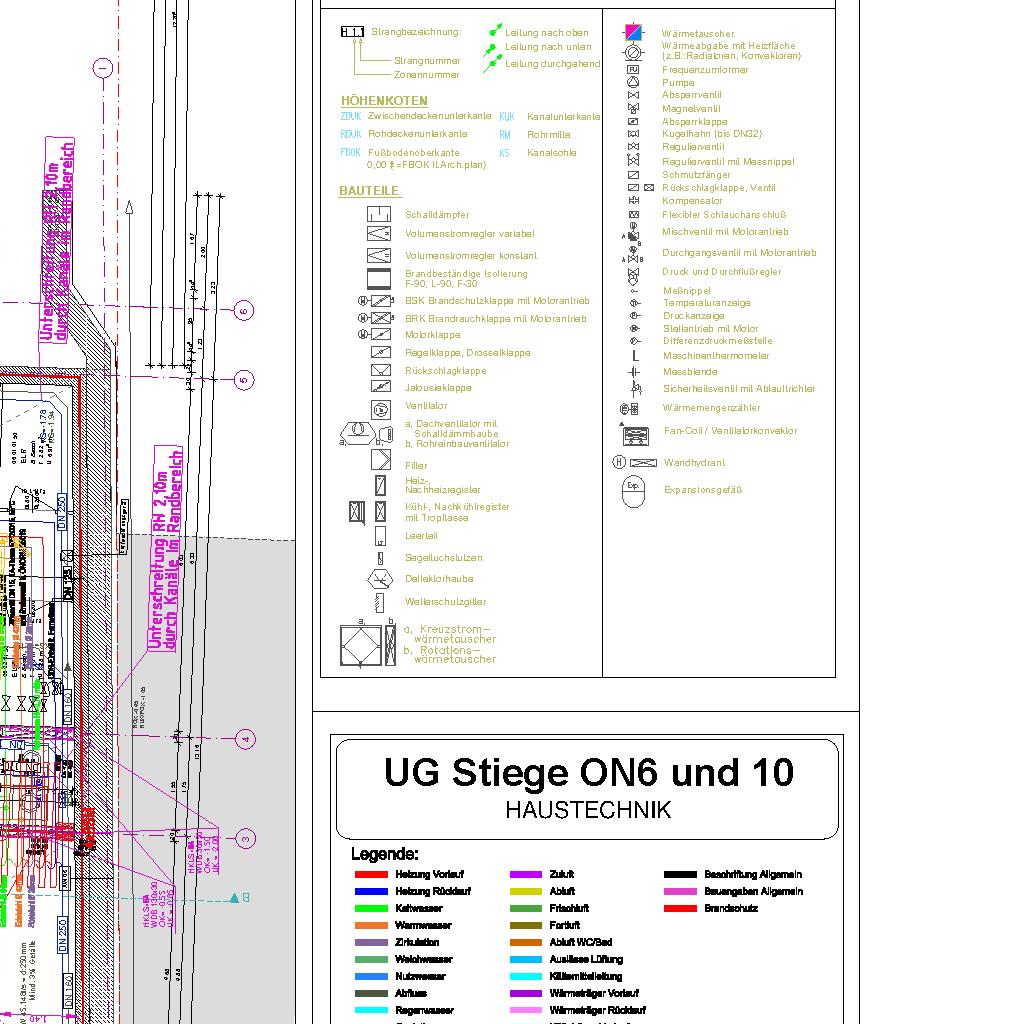The width and height of the screenshot is (1024, 1024).
Task: Click the HÖHENKOTEN section heading
Action: coord(384,101)
